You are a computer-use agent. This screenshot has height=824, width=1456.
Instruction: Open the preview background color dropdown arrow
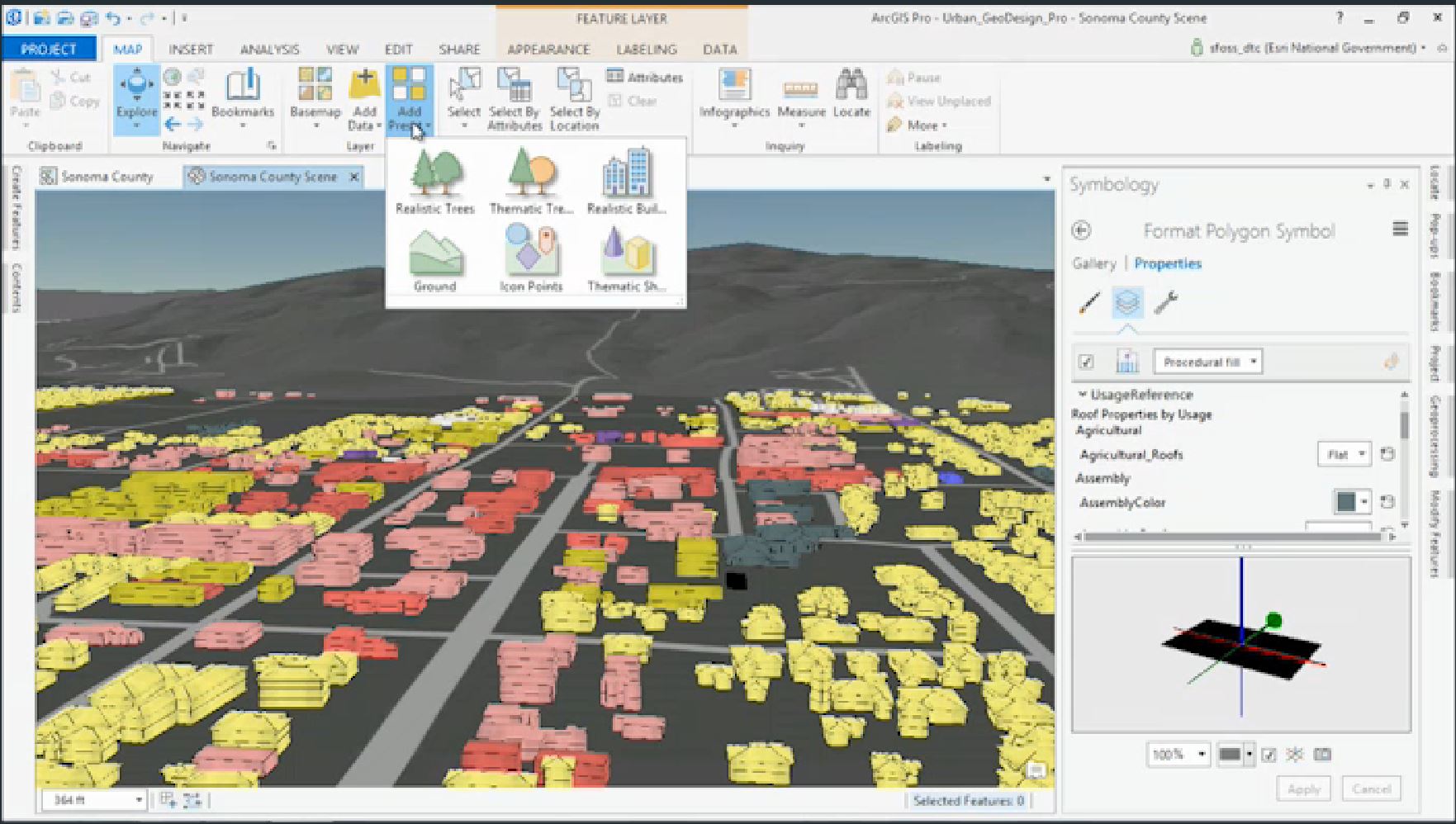click(1250, 755)
